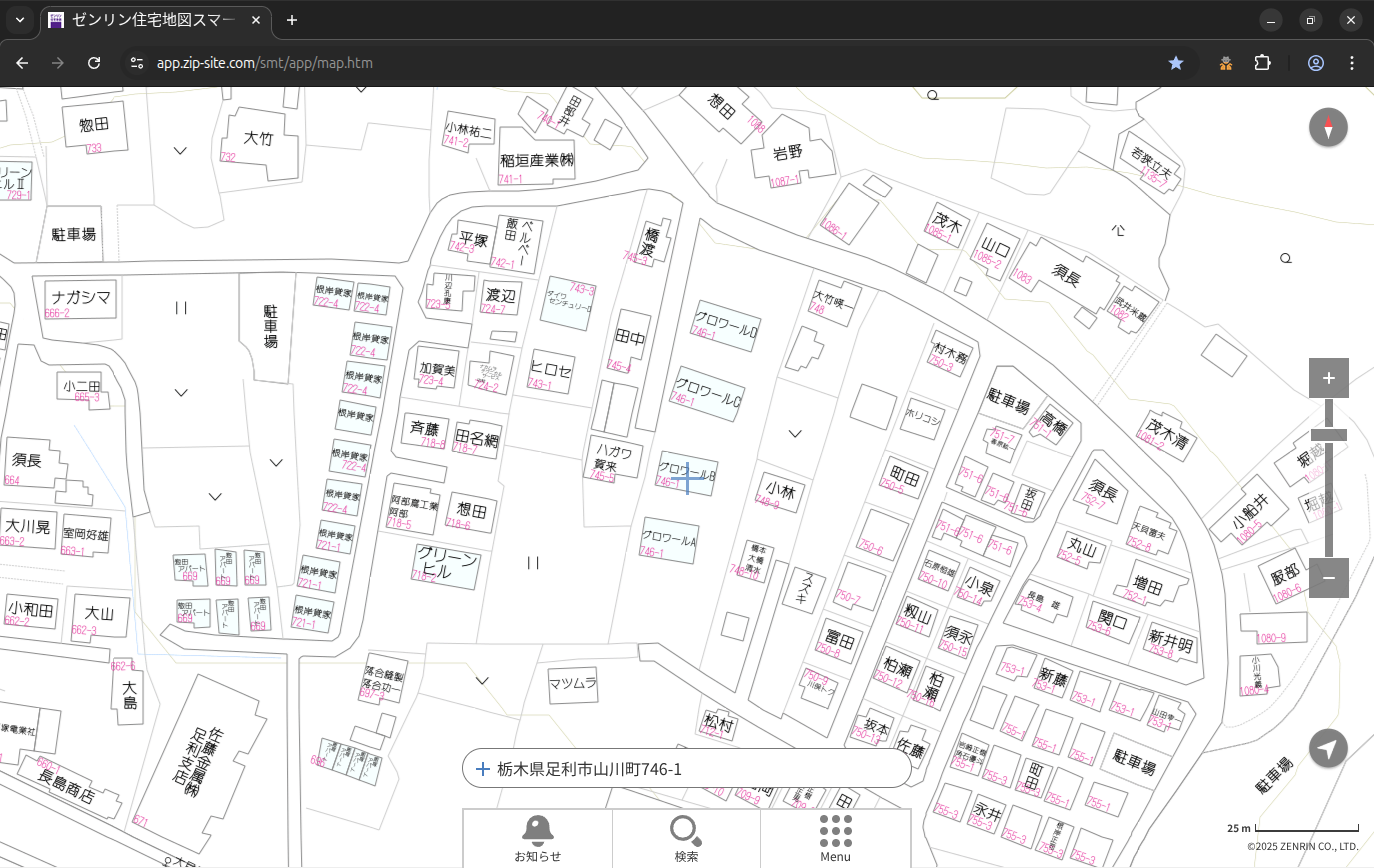Open the Chrome three-dot menu

coord(1352,63)
